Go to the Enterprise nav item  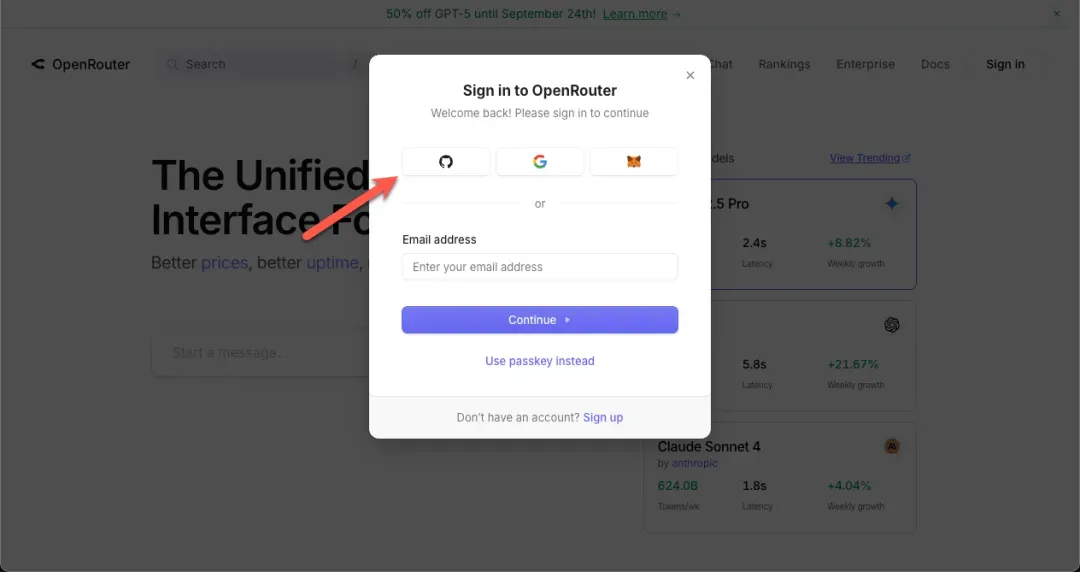[x=866, y=64]
